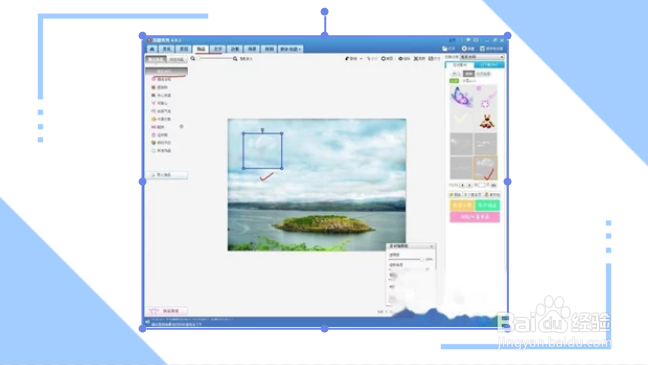Click the floppy Save and share icon
This screenshot has width=648, height=365.
pyautogui.click(x=482, y=49)
